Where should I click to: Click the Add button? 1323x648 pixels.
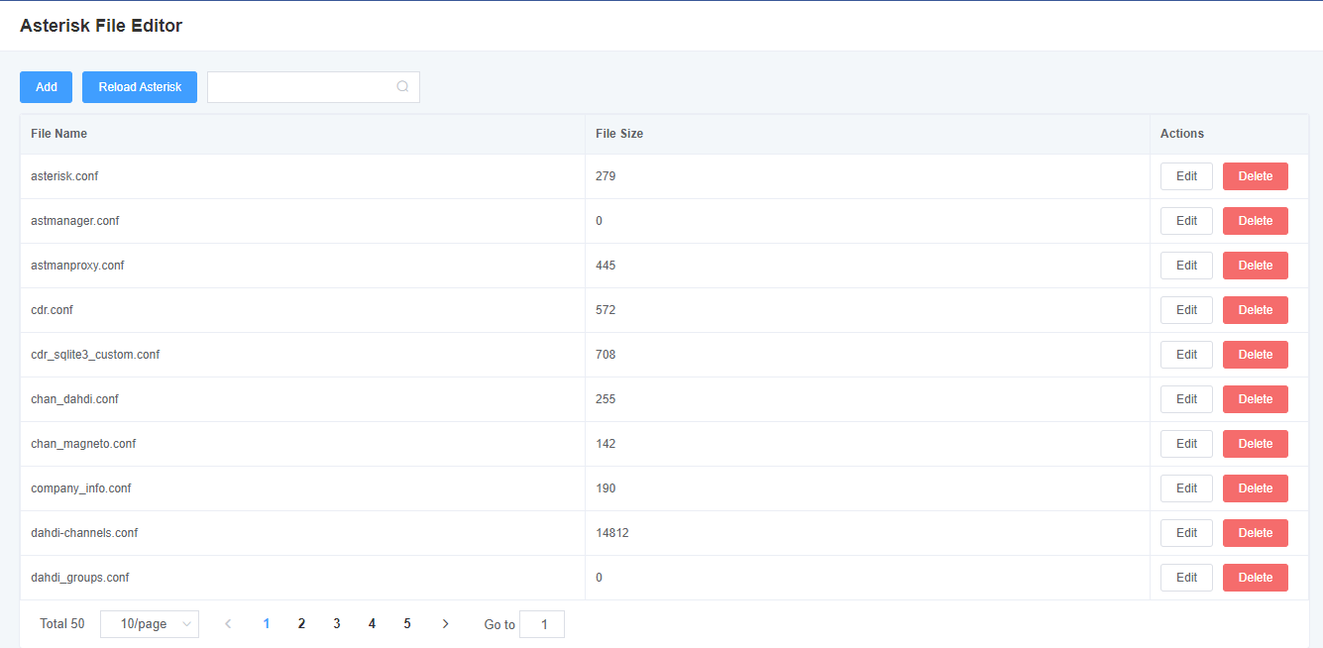click(x=46, y=87)
